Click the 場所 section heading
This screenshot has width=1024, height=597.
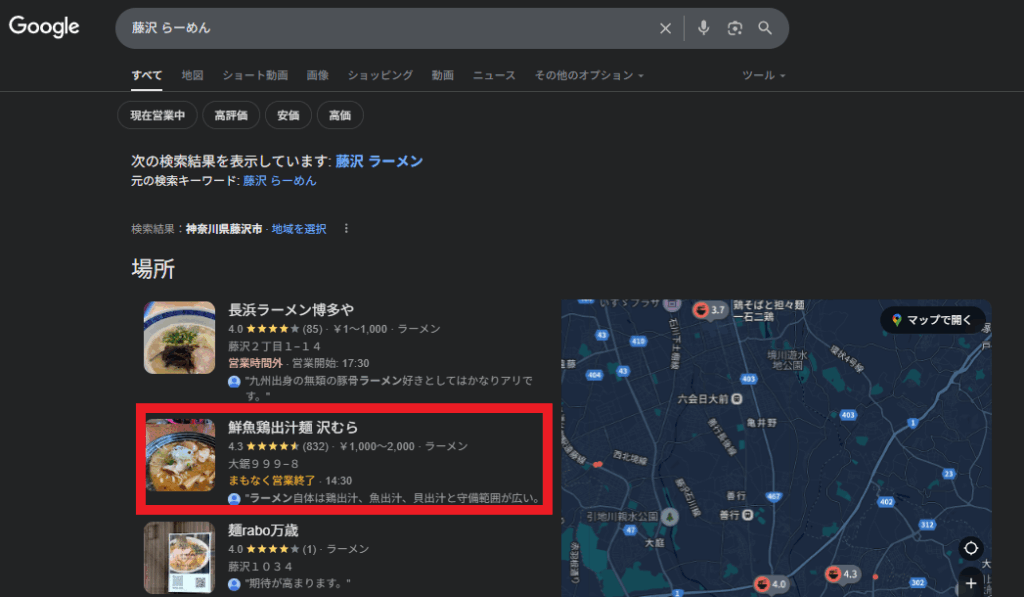click(x=153, y=268)
